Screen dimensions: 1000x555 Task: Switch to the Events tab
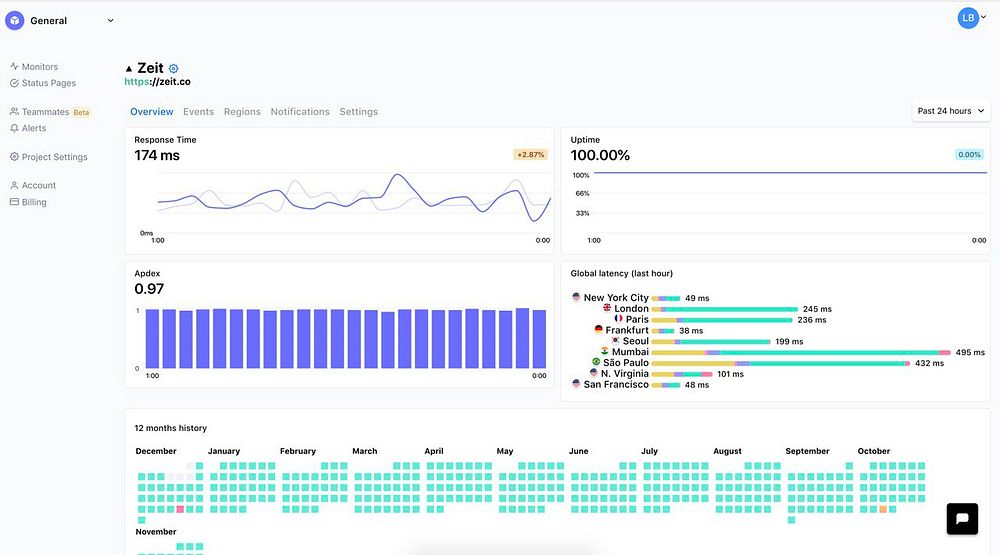[198, 112]
